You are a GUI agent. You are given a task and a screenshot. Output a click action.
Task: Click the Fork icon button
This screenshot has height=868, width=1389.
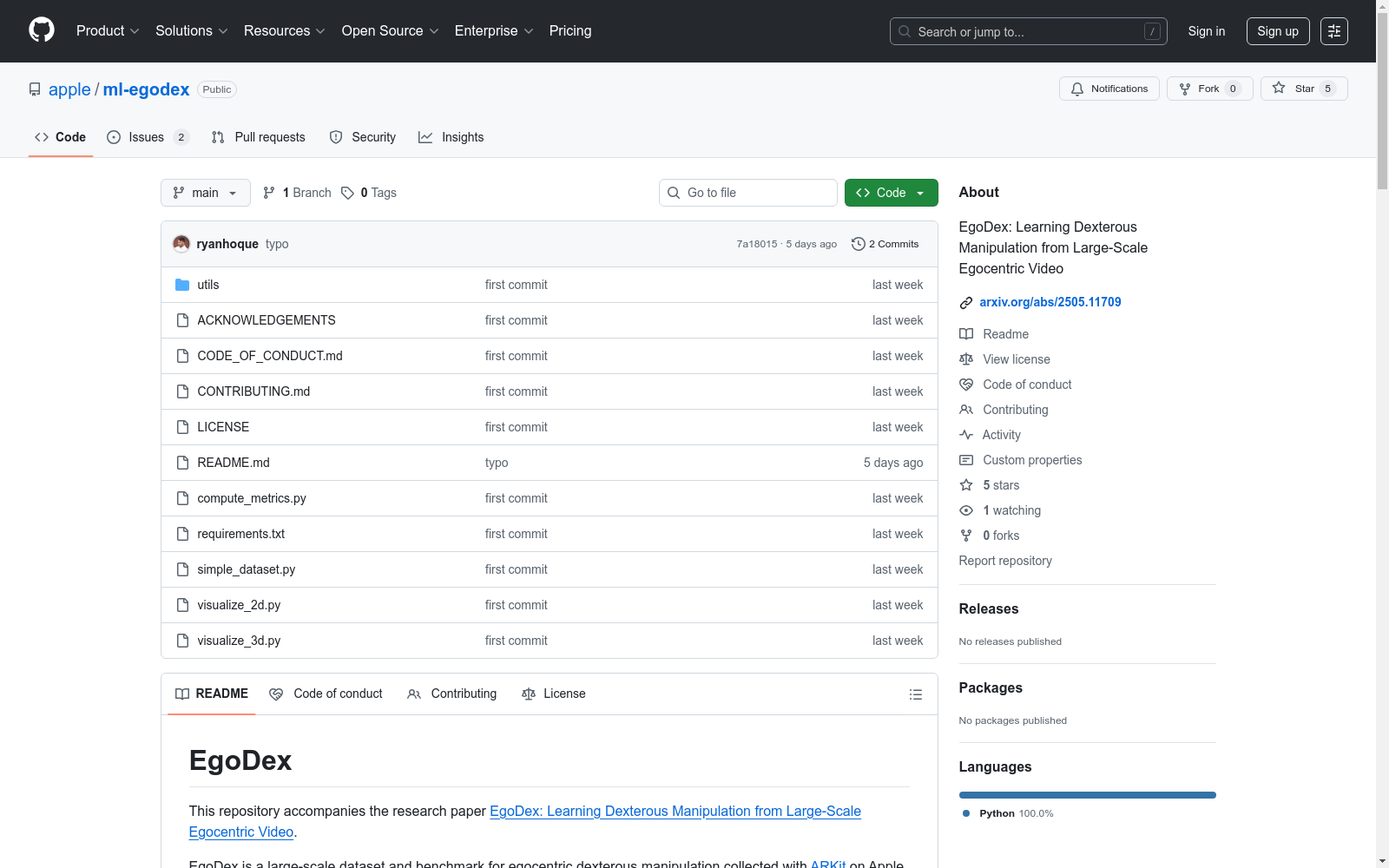[x=1185, y=89]
